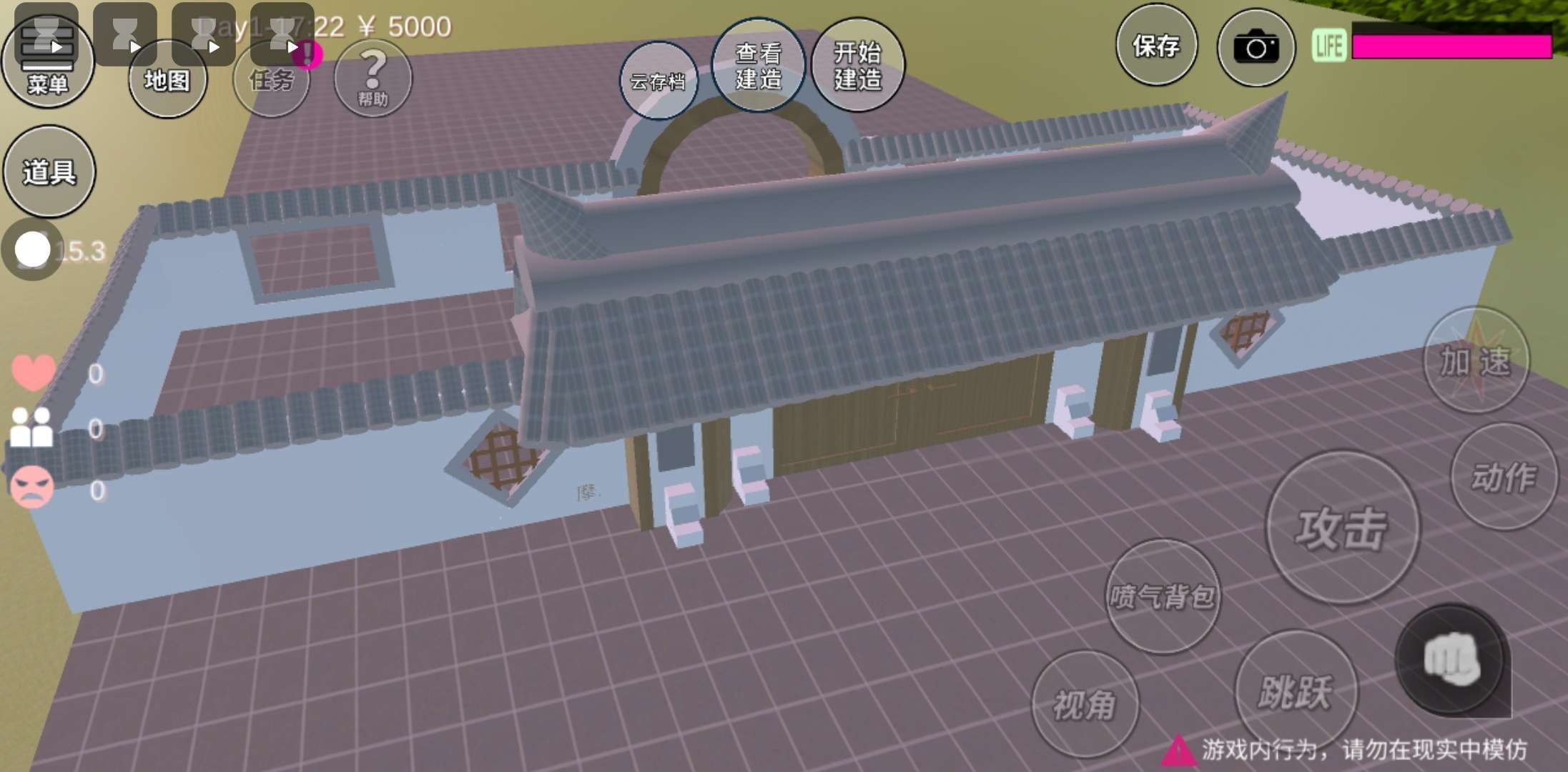Take screenshot with camera icon
1568x772 pixels.
click(1256, 48)
